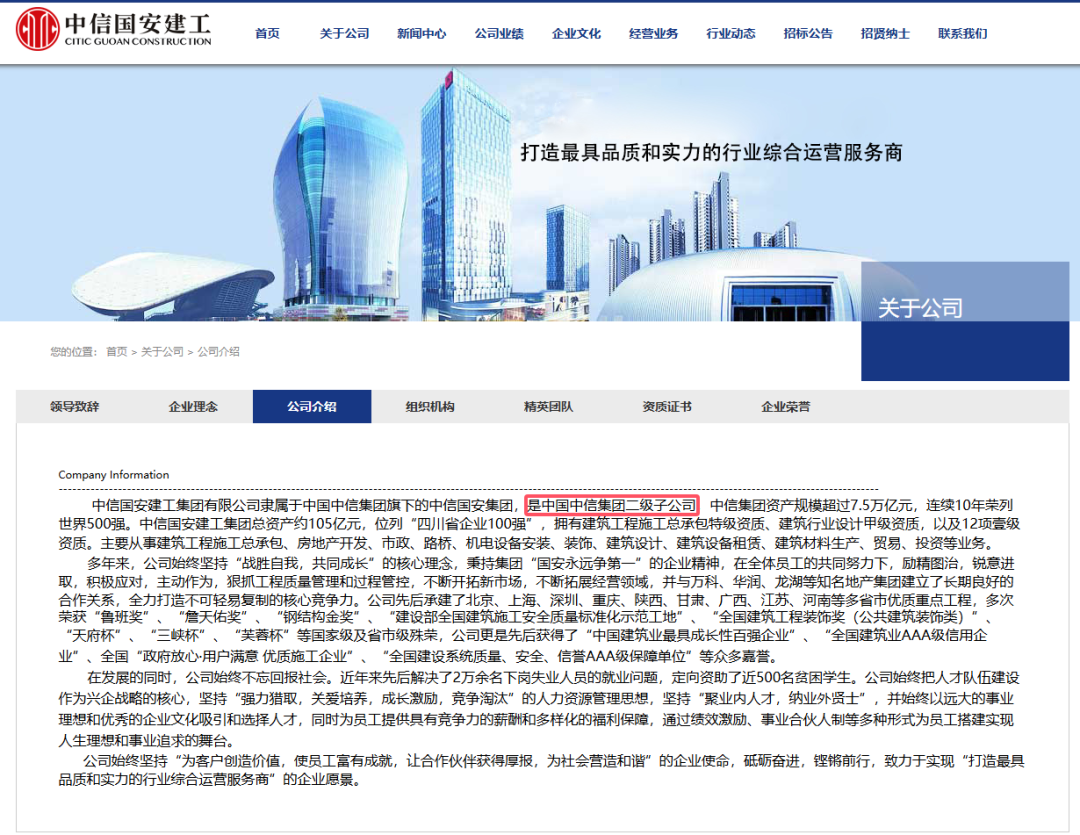Click the 公司介绍 breadcrumb link
The image size is (1080, 835).
click(218, 351)
